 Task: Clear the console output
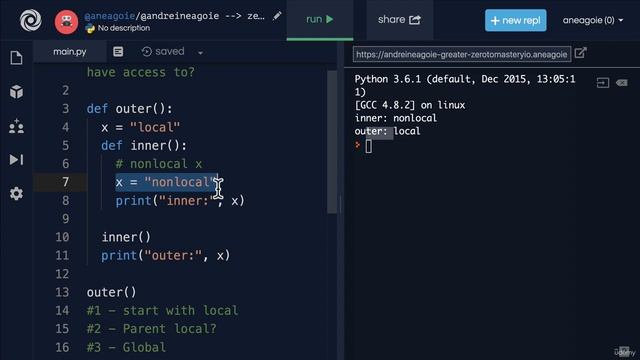pos(622,83)
